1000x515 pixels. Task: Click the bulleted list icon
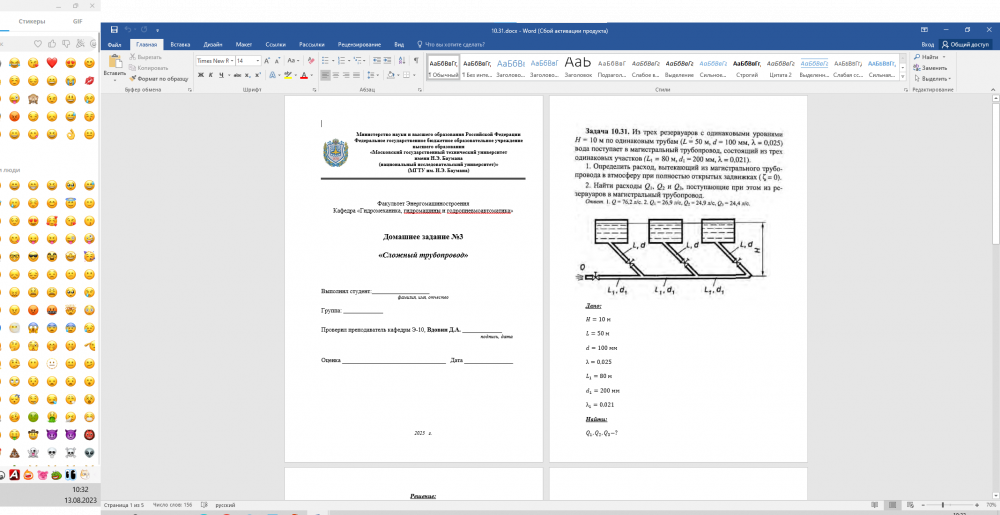tap(327, 61)
